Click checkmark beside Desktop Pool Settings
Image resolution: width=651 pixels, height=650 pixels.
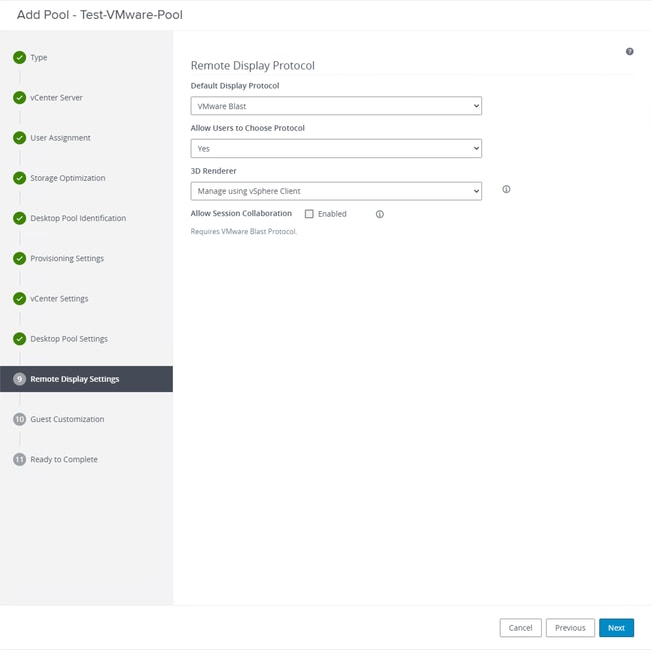pyautogui.click(x=20, y=339)
